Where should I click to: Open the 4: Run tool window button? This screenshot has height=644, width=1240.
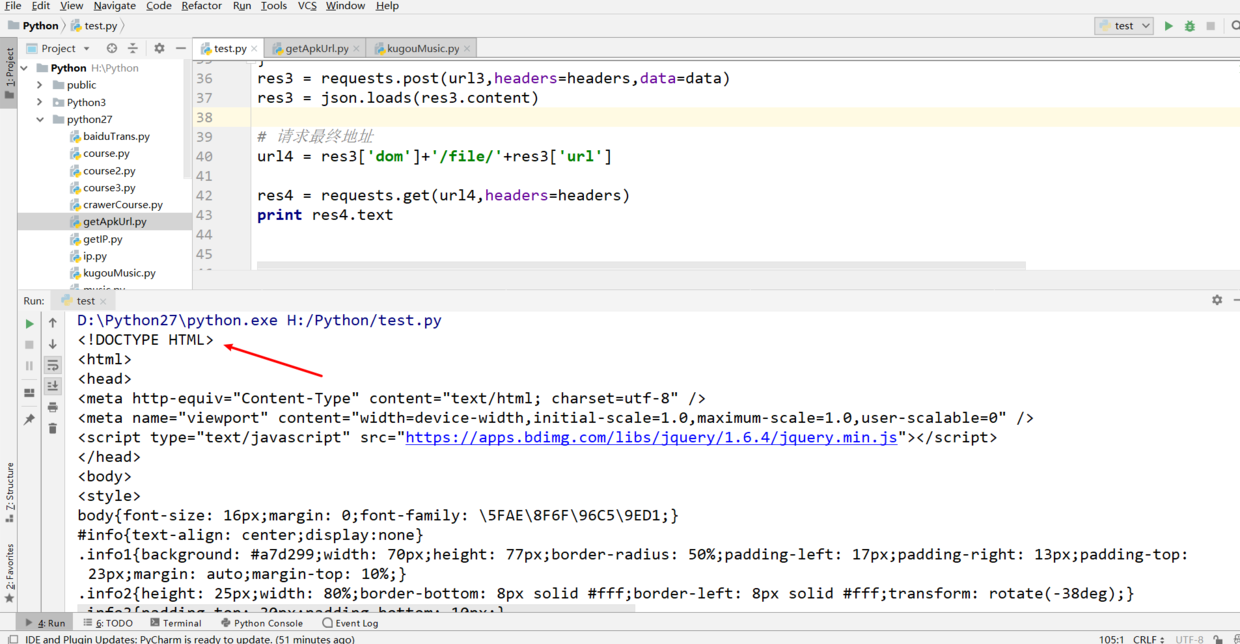coord(45,623)
